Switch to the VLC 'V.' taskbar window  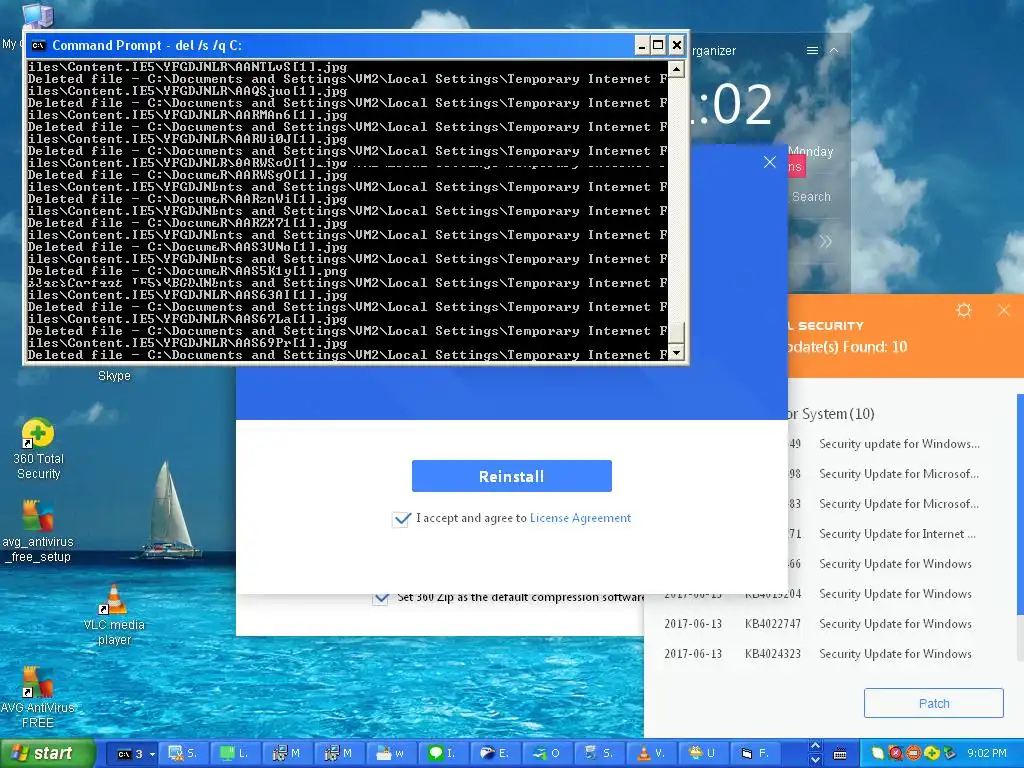pos(651,754)
